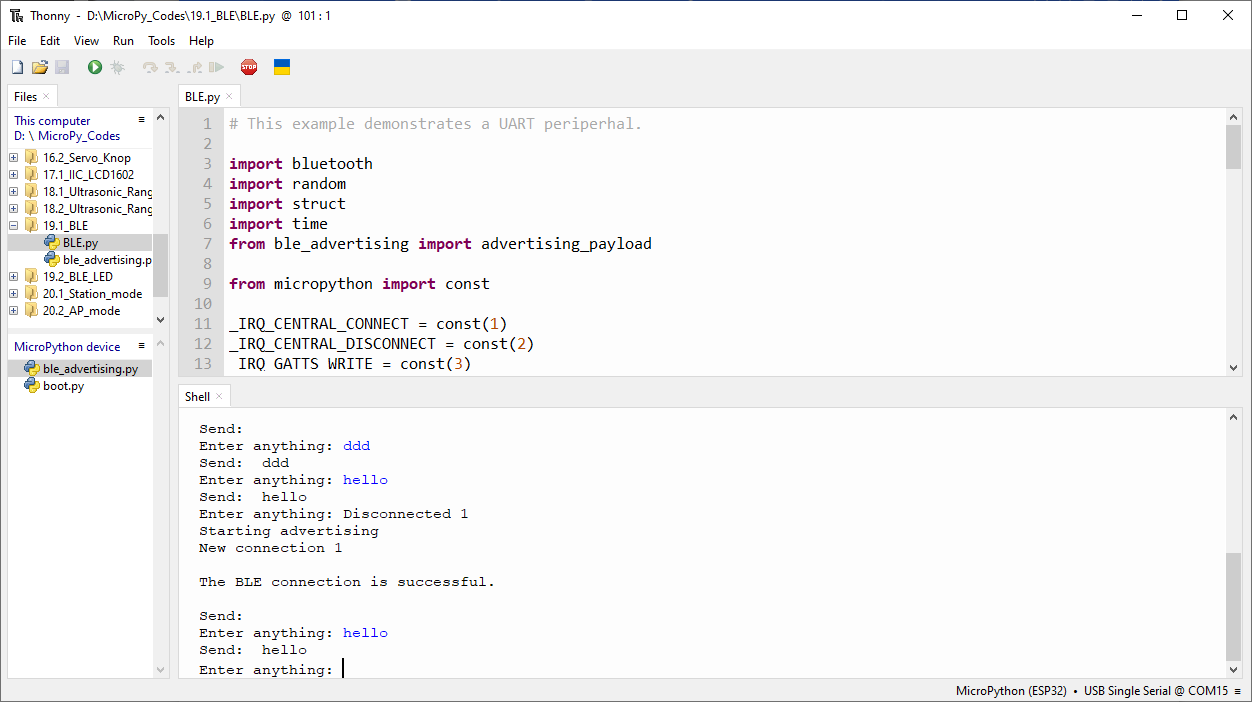1252x702 pixels.
Task: Close the BLE.py editor tab
Action: pos(229,97)
